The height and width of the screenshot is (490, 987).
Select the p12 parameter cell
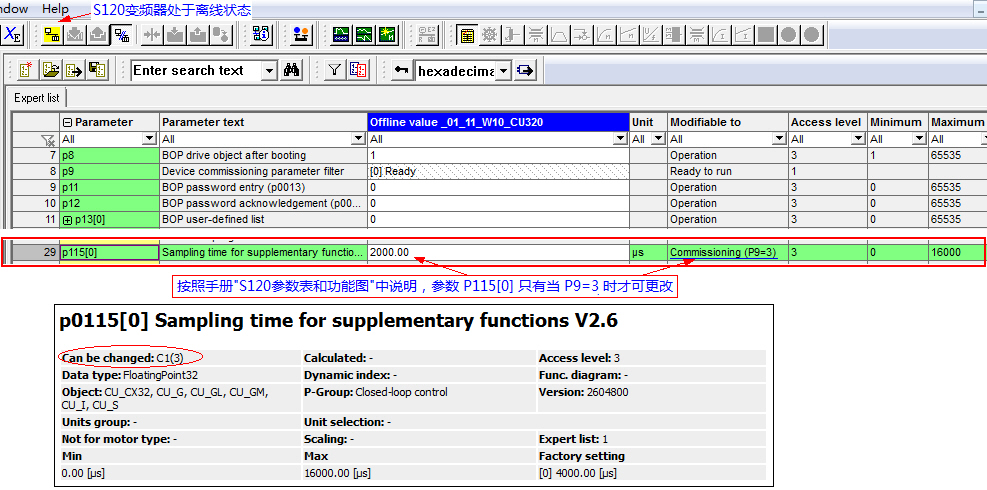coord(110,203)
